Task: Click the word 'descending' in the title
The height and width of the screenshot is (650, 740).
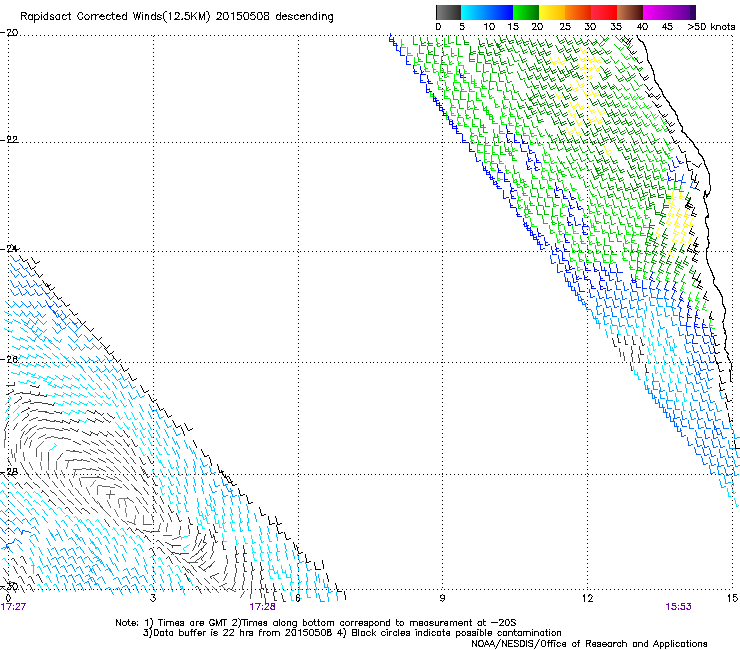Action: tap(304, 17)
